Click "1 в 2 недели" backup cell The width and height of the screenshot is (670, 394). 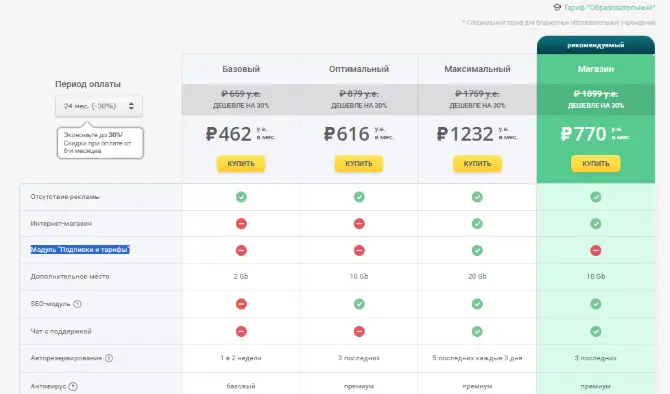(x=241, y=358)
